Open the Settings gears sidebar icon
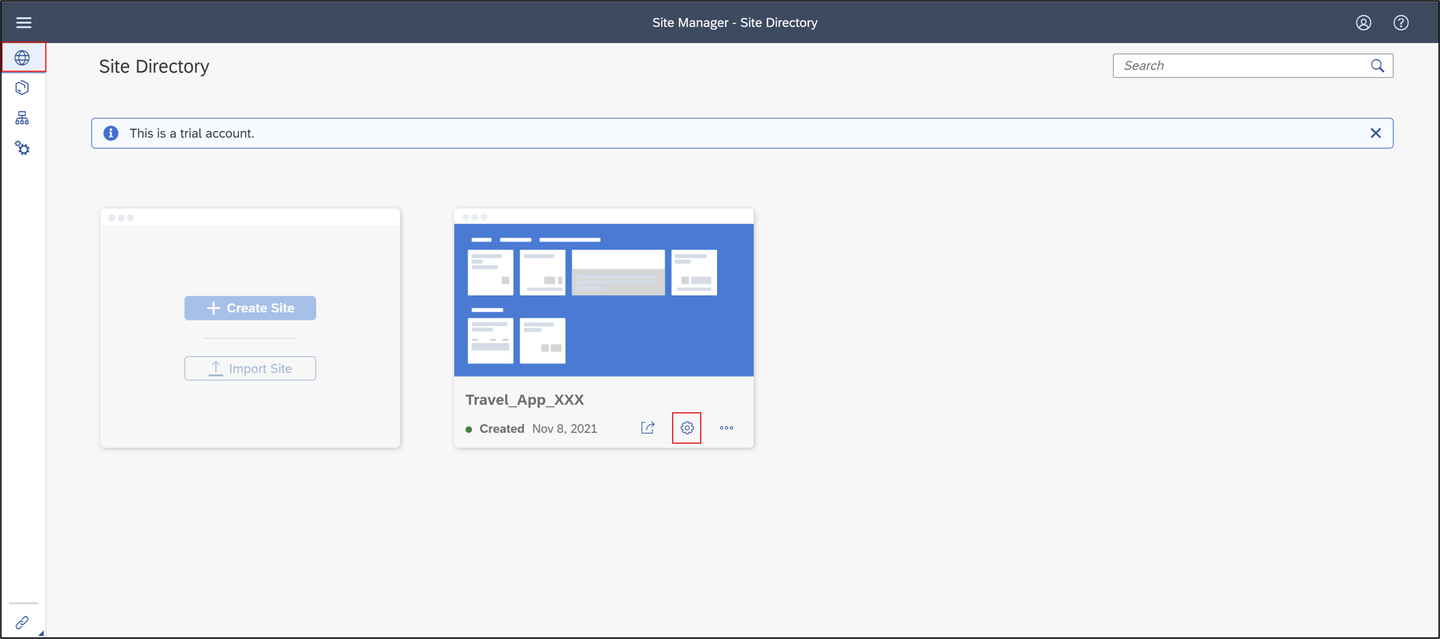The height and width of the screenshot is (639, 1440). point(22,148)
